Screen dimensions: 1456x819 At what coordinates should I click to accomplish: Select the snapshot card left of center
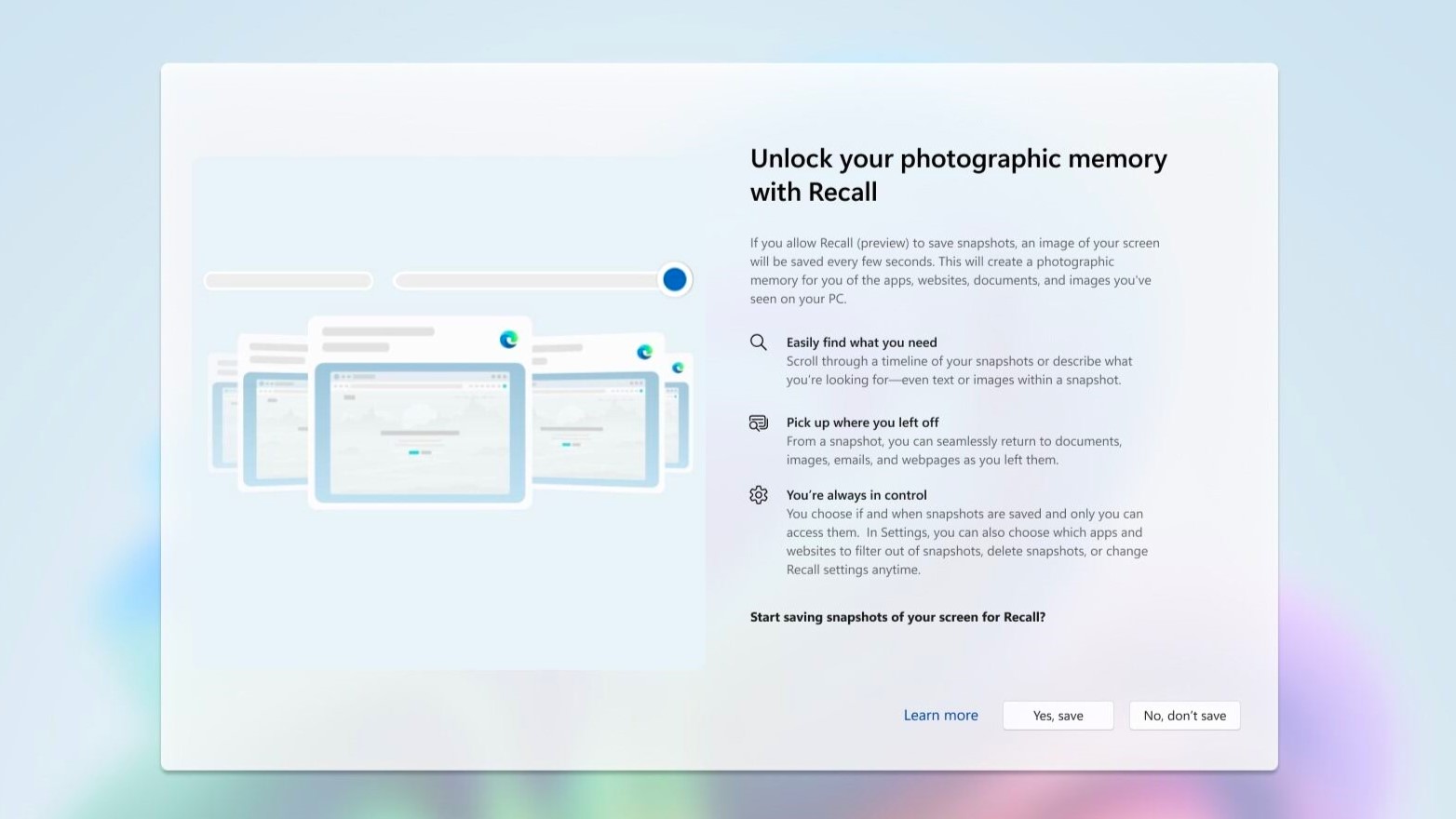point(274,411)
